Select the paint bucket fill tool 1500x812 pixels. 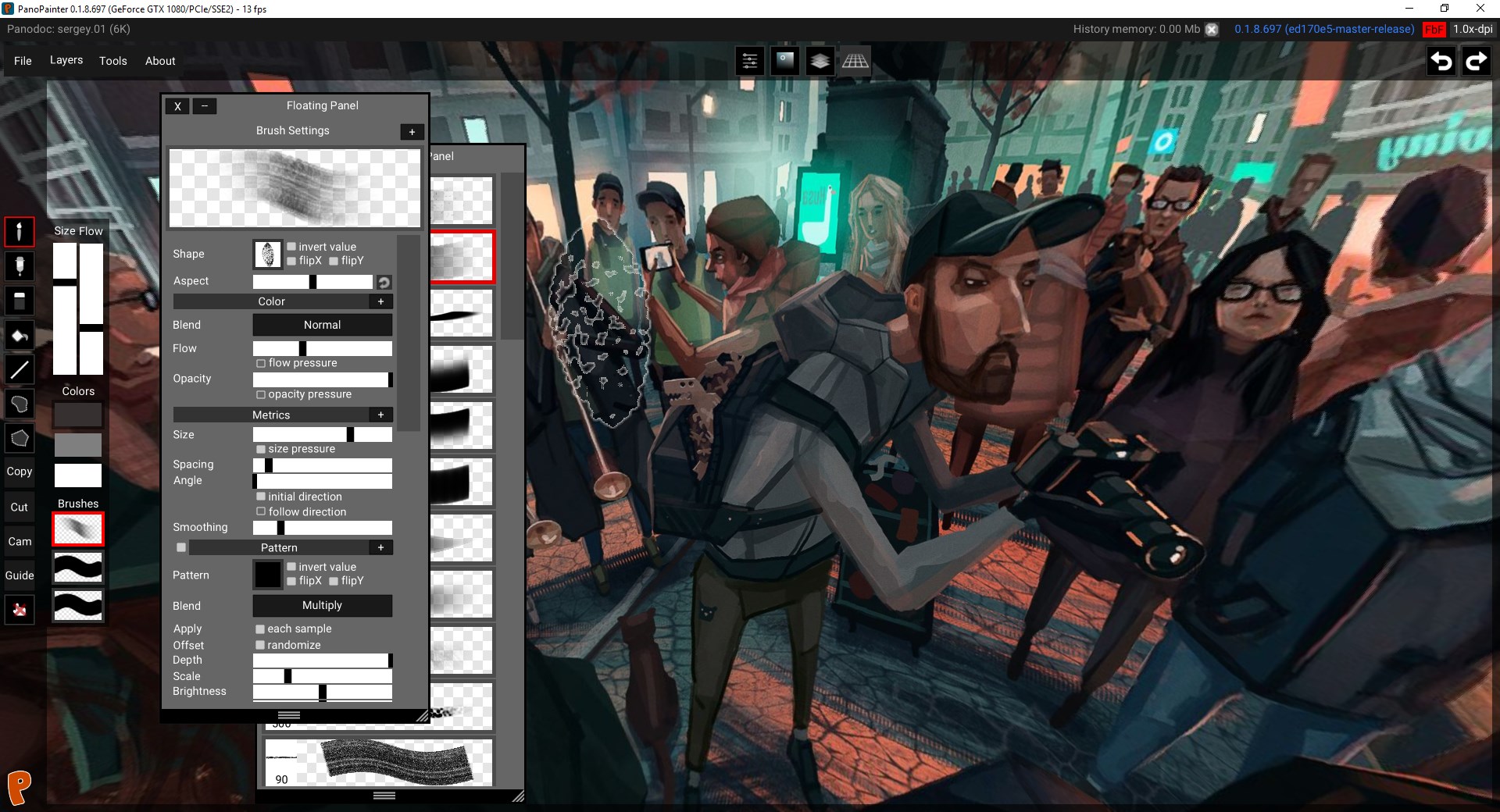pyautogui.click(x=20, y=336)
